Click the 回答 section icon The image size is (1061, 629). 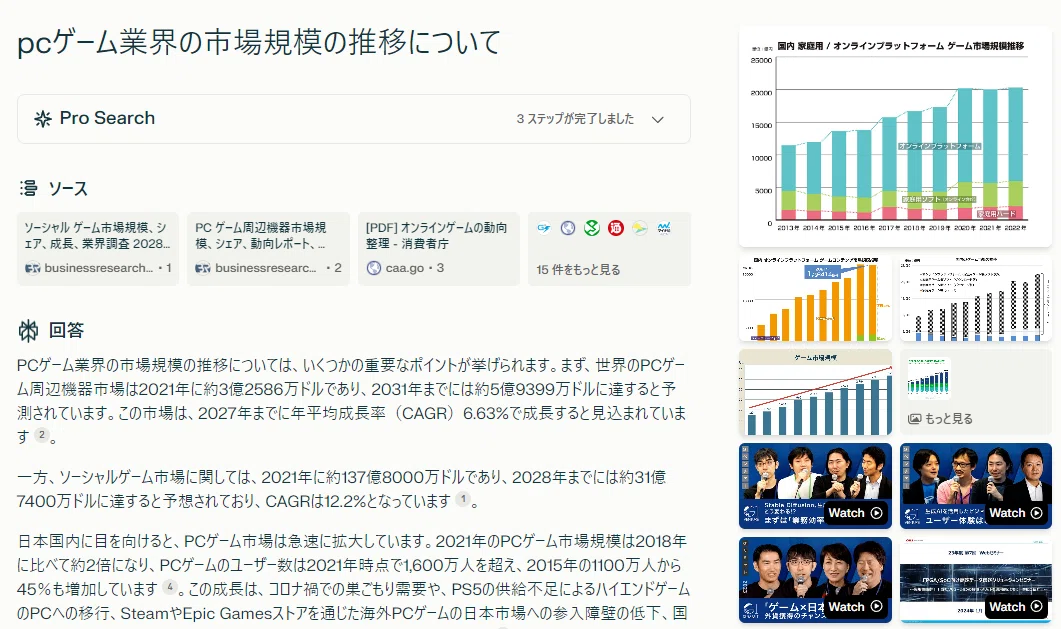pos(28,330)
